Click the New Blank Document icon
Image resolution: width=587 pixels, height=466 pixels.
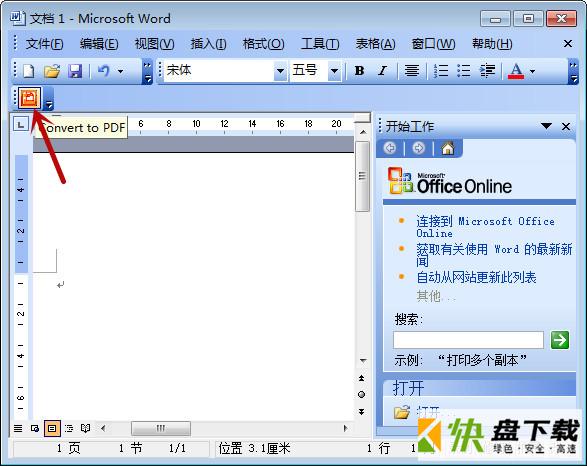pos(29,71)
